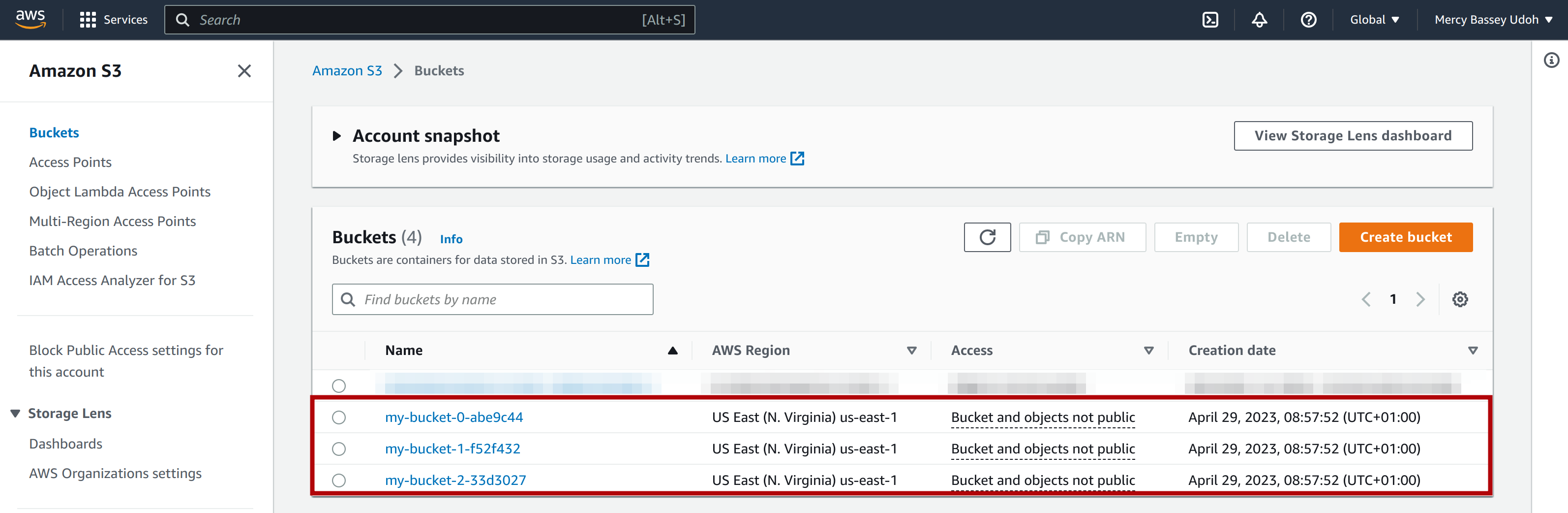
Task: Click the help question mark icon
Action: pos(1308,20)
